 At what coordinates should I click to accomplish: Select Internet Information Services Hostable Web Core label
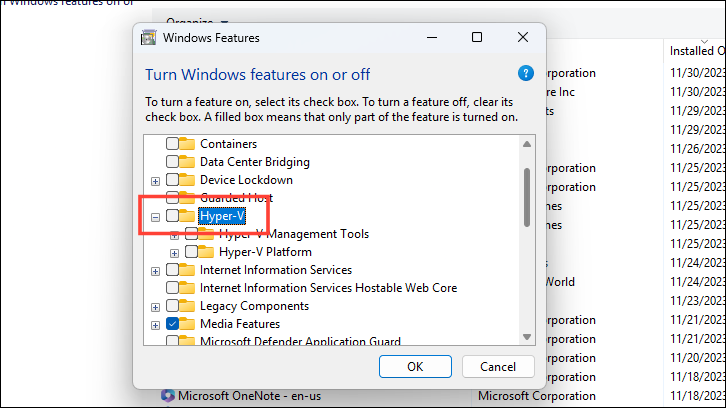tap(328, 288)
